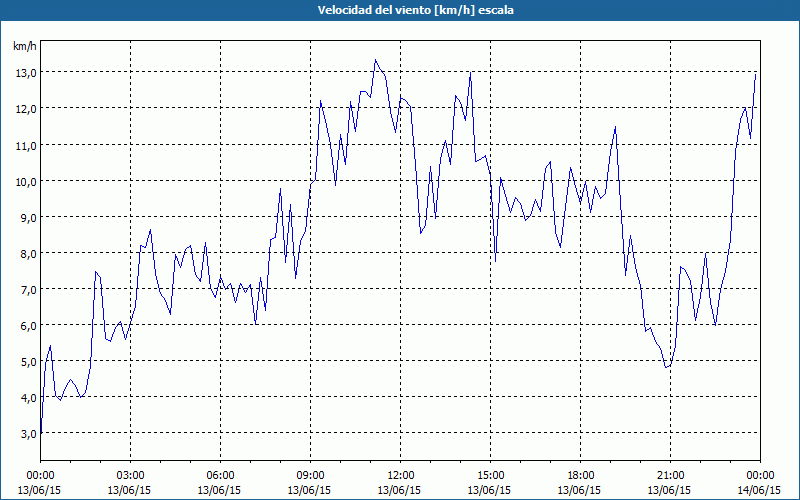
Task: Click the 12:00 time axis label
Action: point(401,476)
